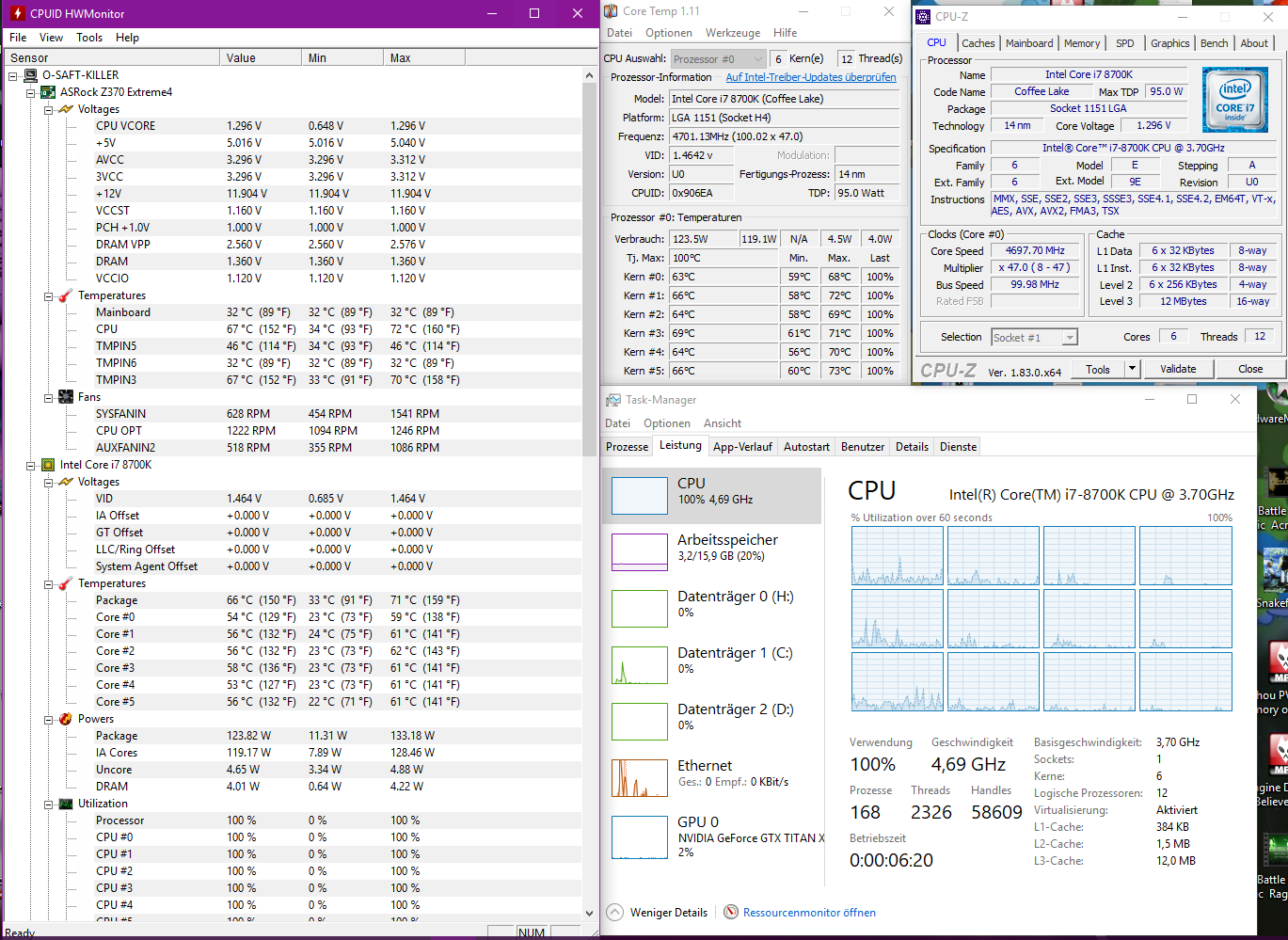Click CPU-Z Tools button
The image size is (1288, 940).
click(x=1098, y=369)
